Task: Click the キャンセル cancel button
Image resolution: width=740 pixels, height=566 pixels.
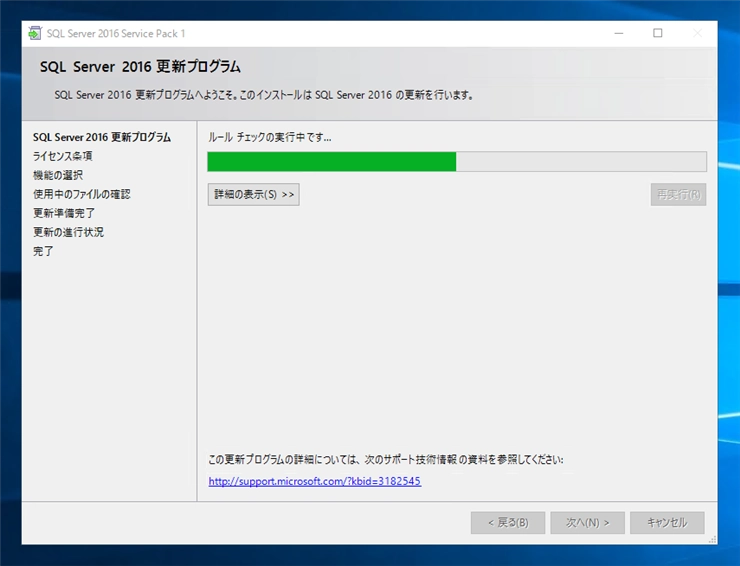Action: pyautogui.click(x=667, y=523)
